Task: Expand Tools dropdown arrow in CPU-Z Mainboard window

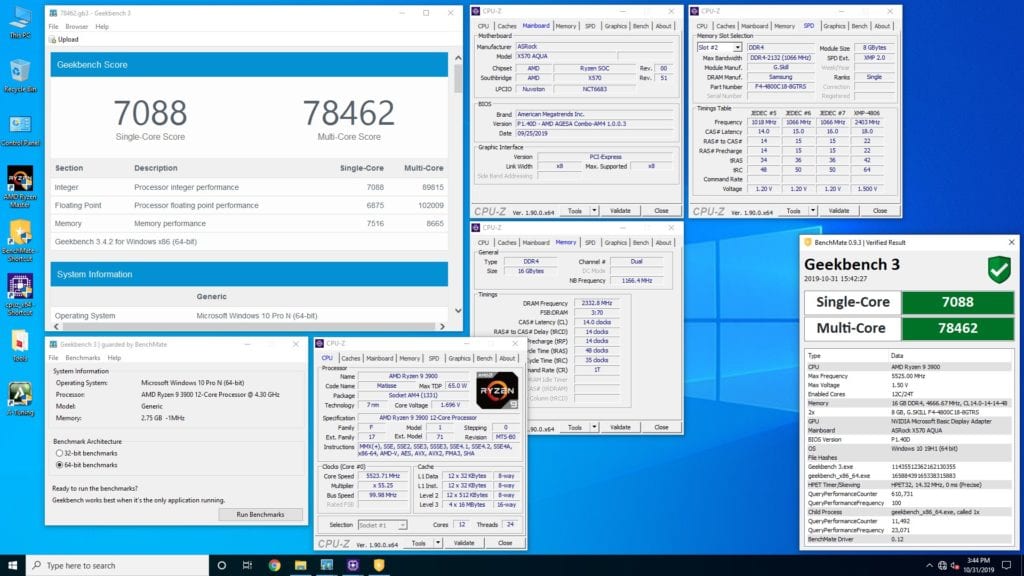Action: (x=594, y=211)
